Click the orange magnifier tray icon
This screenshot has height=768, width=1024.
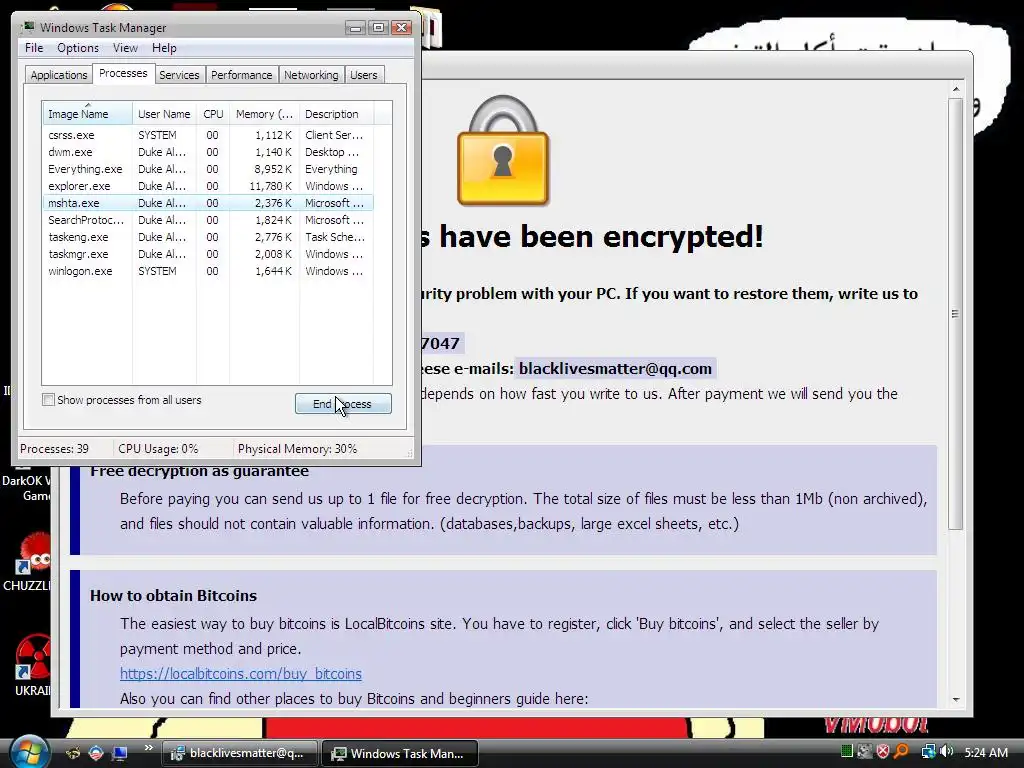click(902, 752)
